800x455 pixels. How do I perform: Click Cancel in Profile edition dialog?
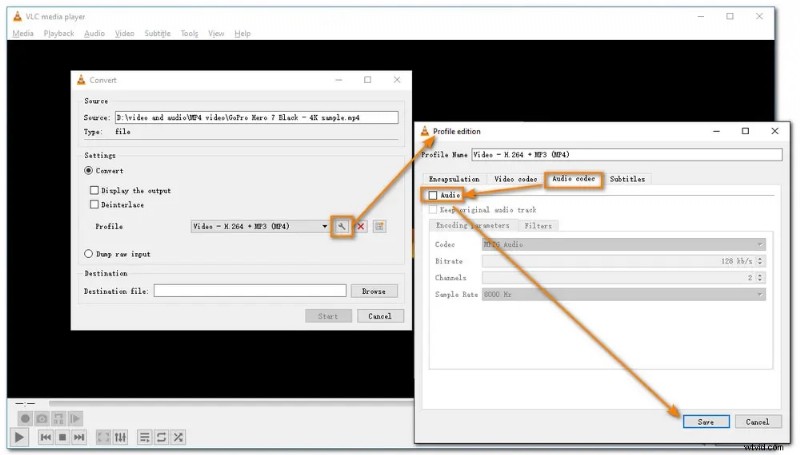[x=757, y=422]
